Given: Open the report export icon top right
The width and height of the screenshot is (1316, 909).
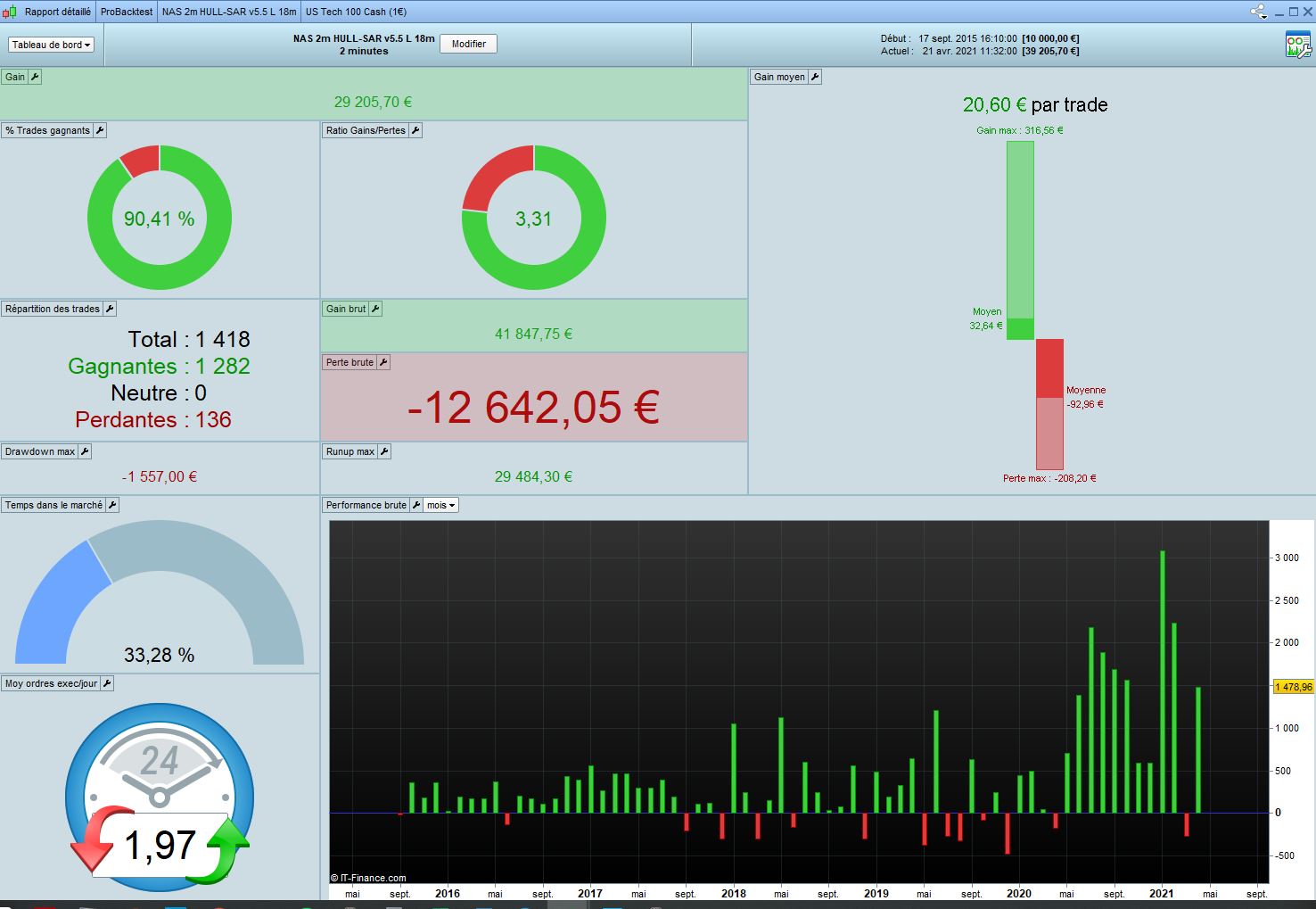Looking at the screenshot, I should (x=1297, y=45).
